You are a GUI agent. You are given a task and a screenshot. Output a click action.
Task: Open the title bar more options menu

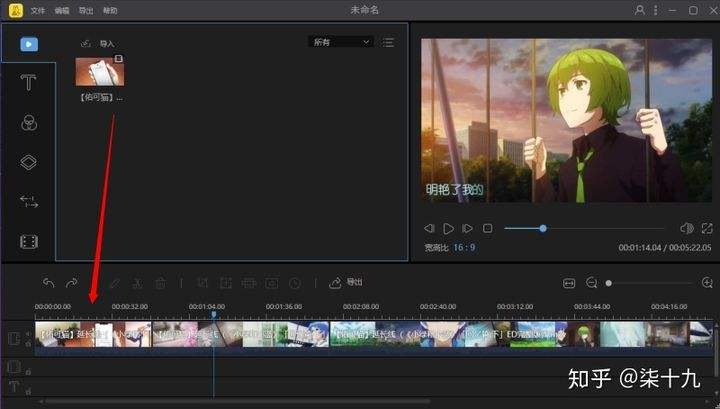(x=656, y=10)
